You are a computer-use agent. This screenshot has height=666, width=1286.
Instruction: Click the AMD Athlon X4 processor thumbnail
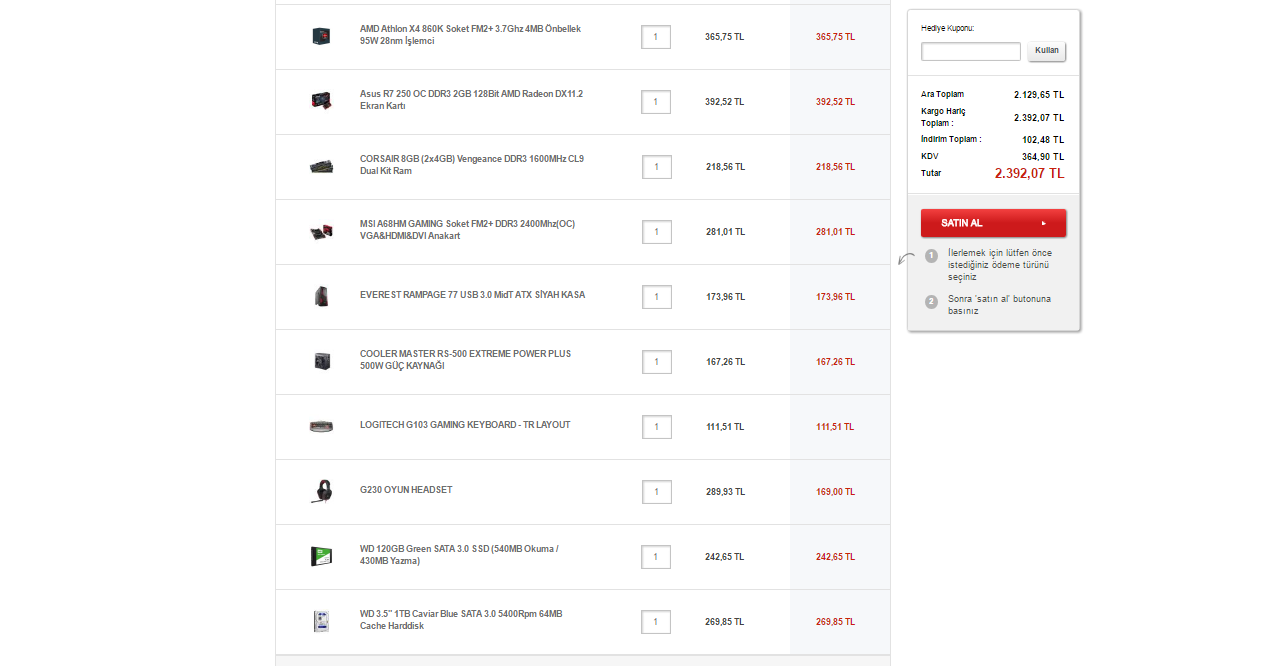click(321, 37)
